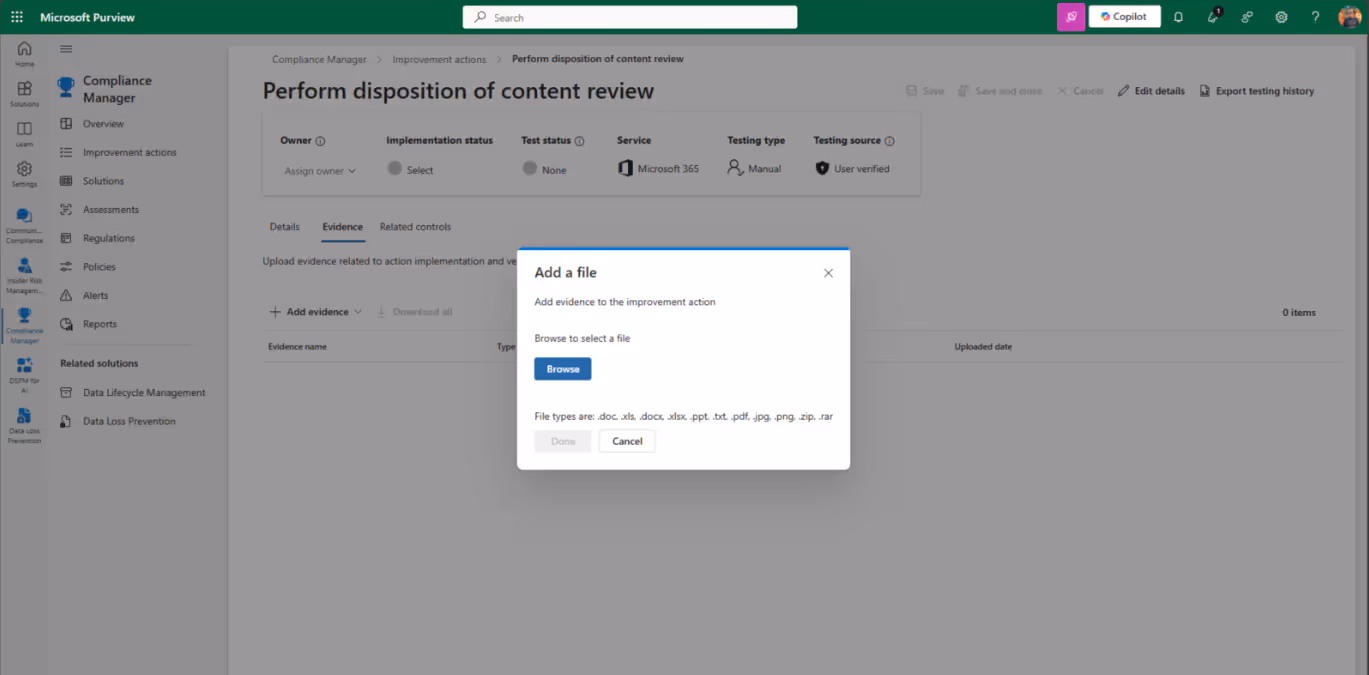This screenshot has width=1369, height=675.
Task: Open Alerts in side menu
Action: (96, 295)
